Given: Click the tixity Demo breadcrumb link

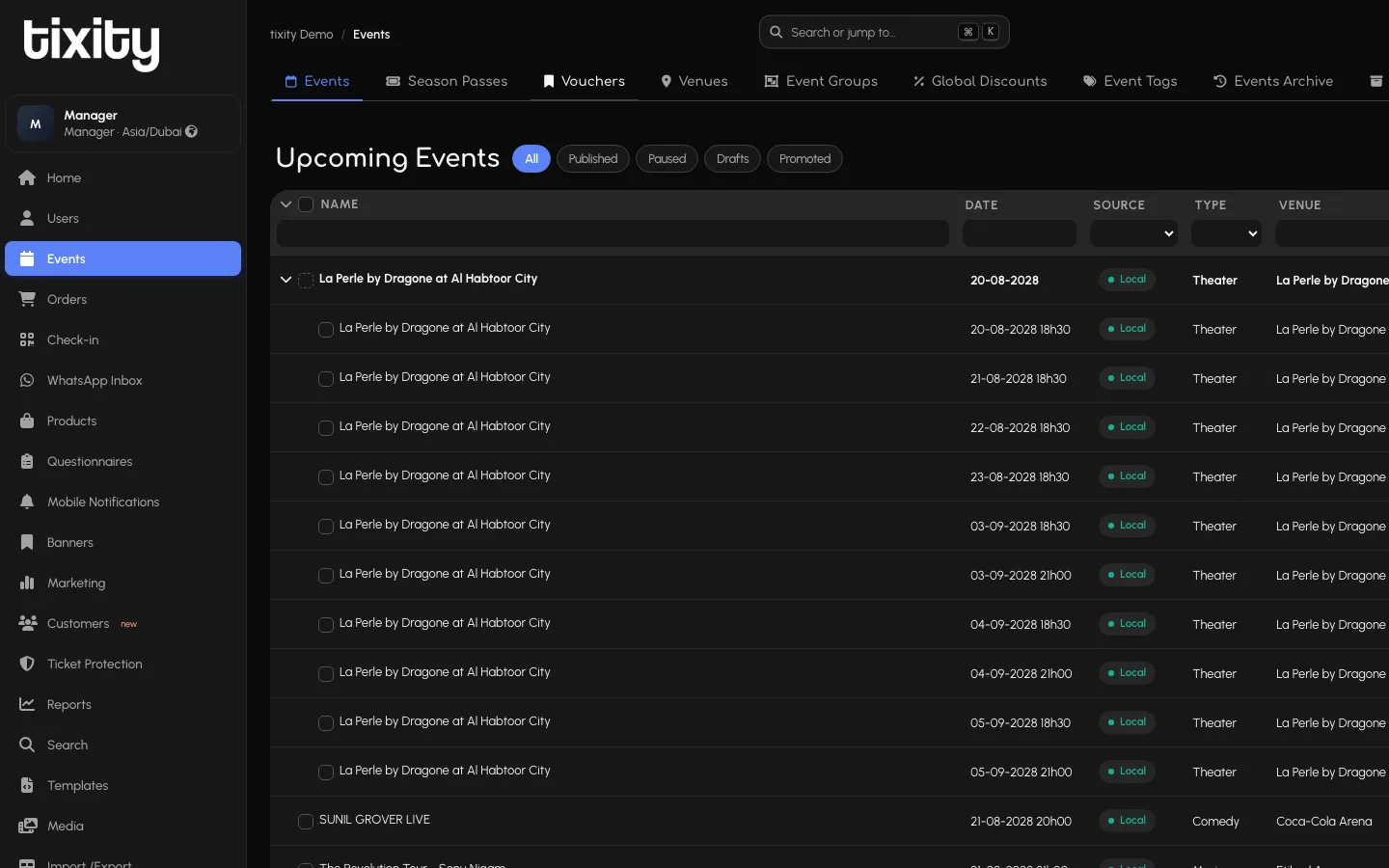Looking at the screenshot, I should point(302,35).
